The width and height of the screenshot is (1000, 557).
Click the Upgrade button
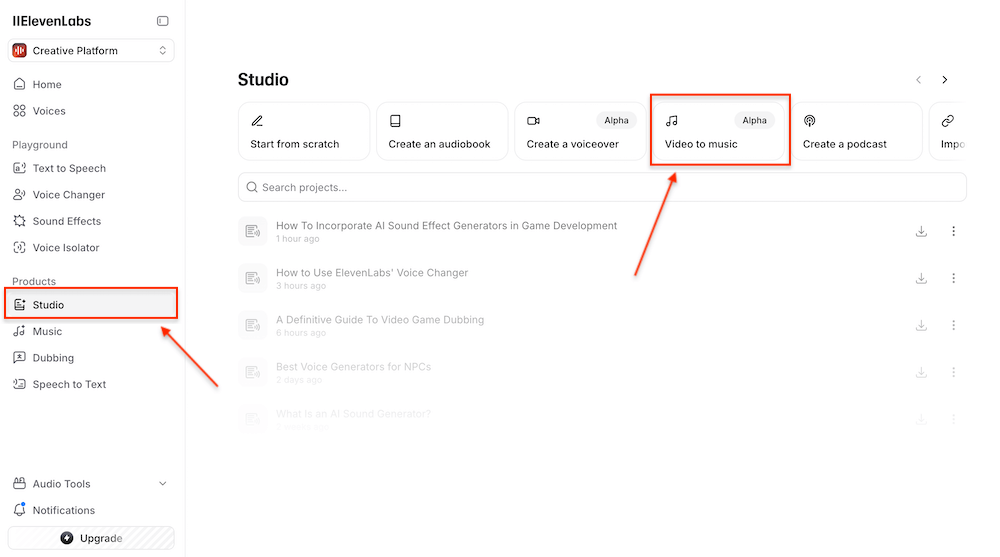tap(91, 538)
